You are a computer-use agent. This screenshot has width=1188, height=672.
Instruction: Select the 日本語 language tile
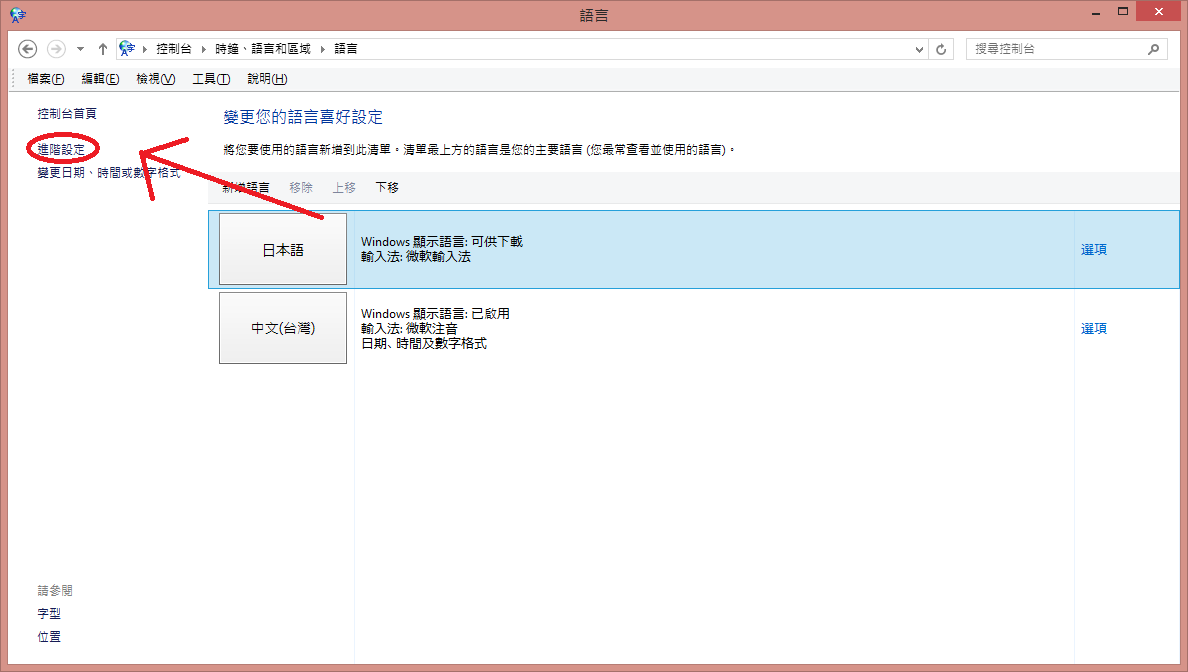click(283, 250)
